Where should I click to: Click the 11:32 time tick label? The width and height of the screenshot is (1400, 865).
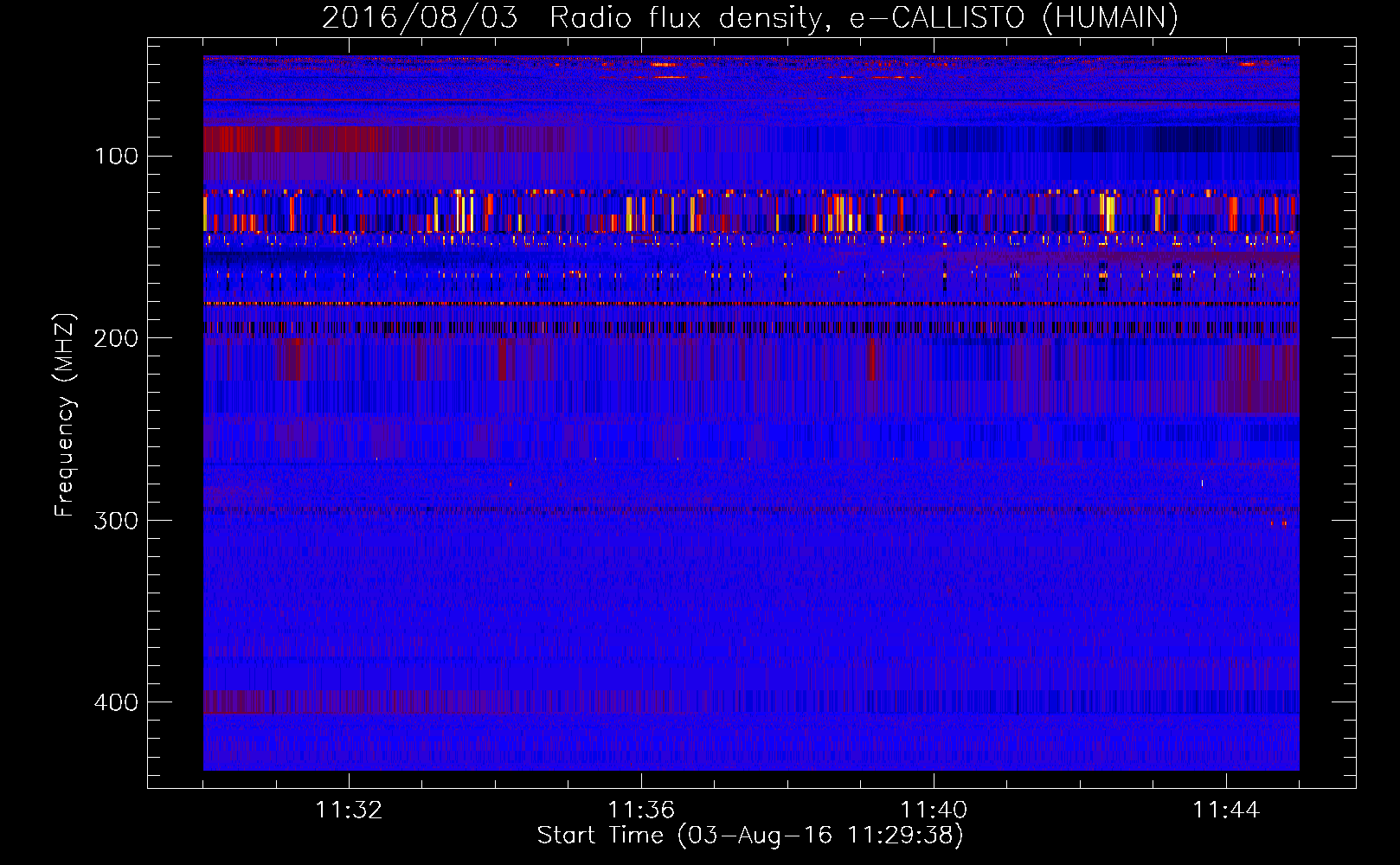pyautogui.click(x=349, y=810)
